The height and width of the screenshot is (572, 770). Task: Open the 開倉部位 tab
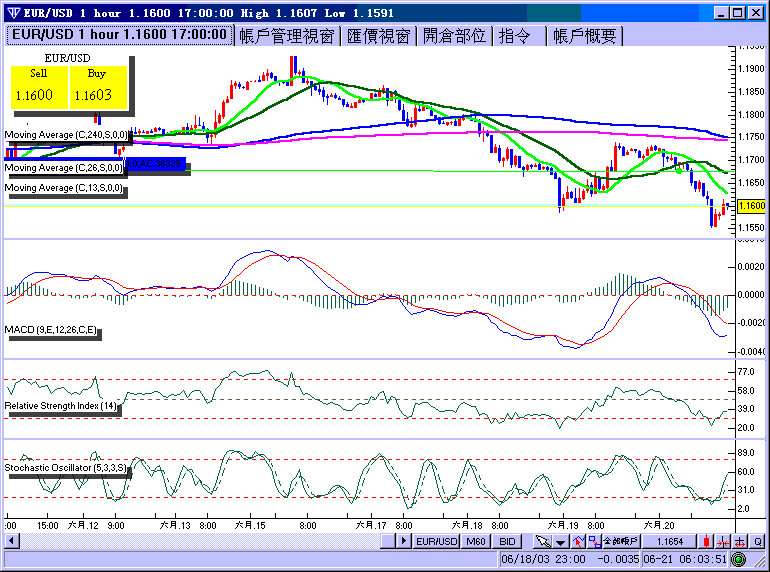pyautogui.click(x=454, y=36)
